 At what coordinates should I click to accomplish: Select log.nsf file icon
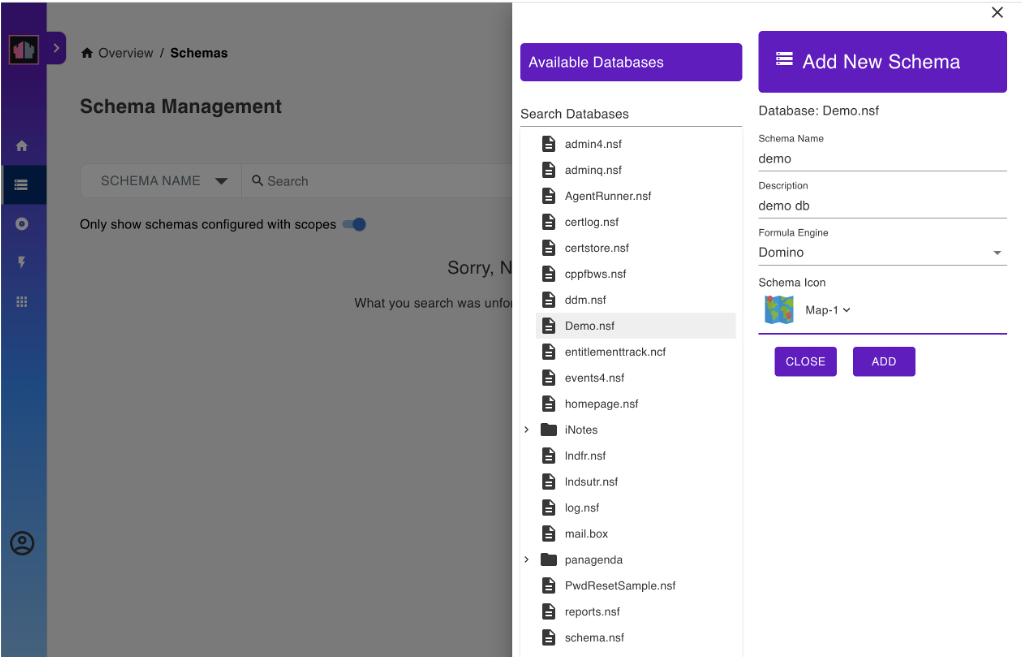coord(549,508)
